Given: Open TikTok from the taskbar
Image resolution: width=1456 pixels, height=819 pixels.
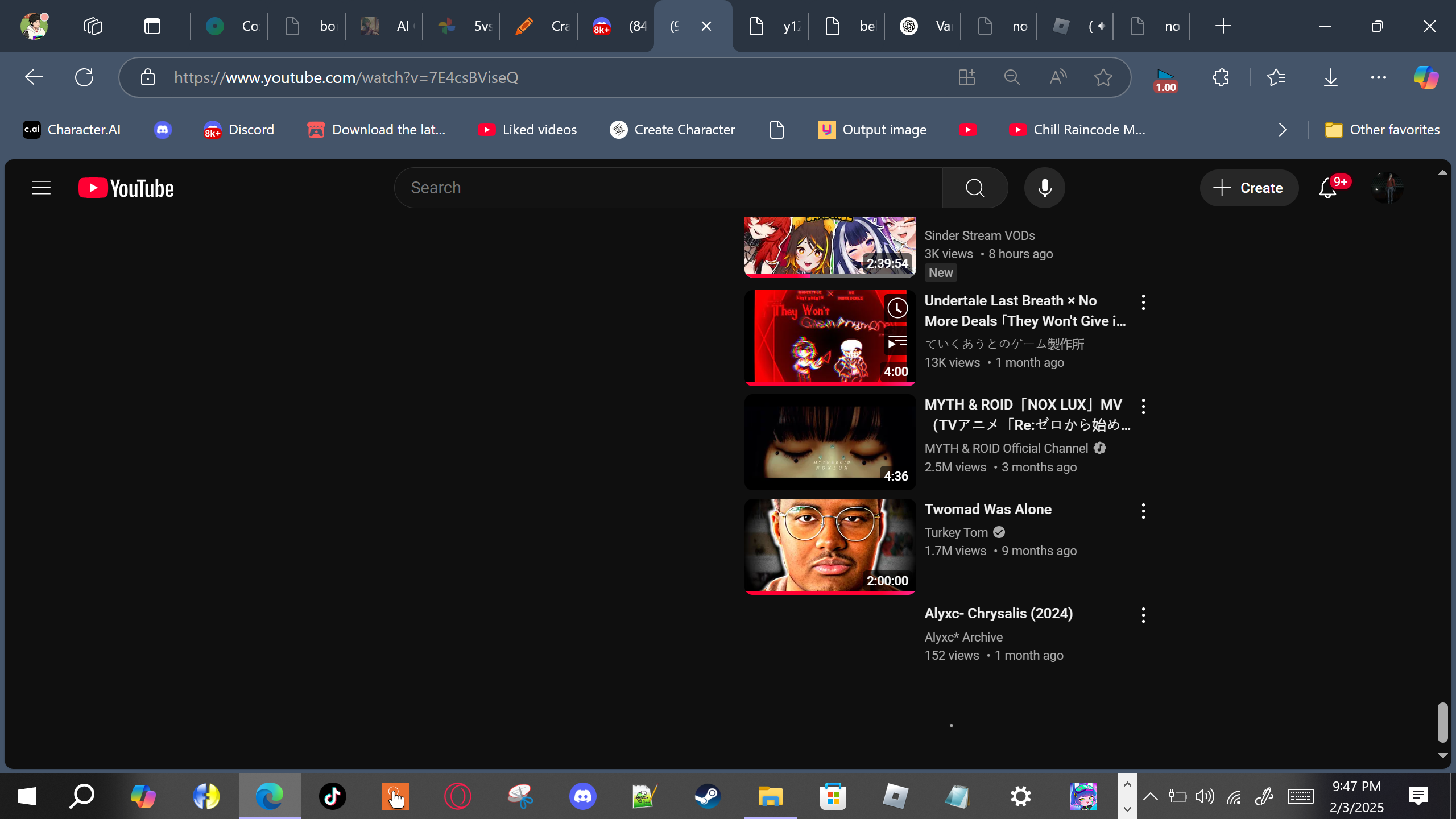Looking at the screenshot, I should [x=332, y=796].
